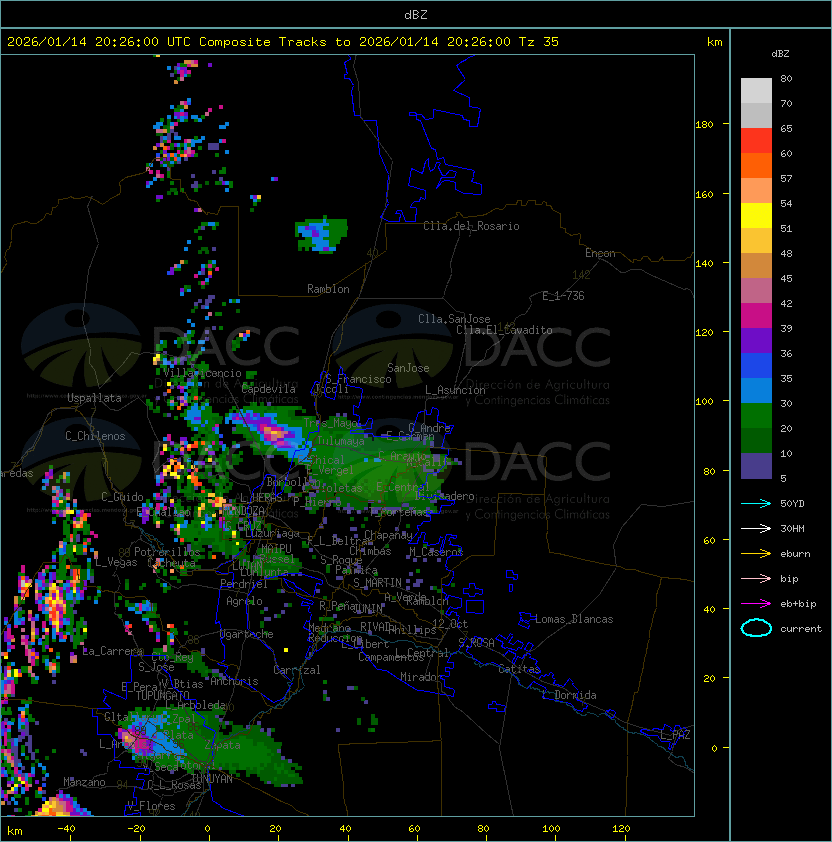Click the 'La_Dormida' map label

point(569,695)
